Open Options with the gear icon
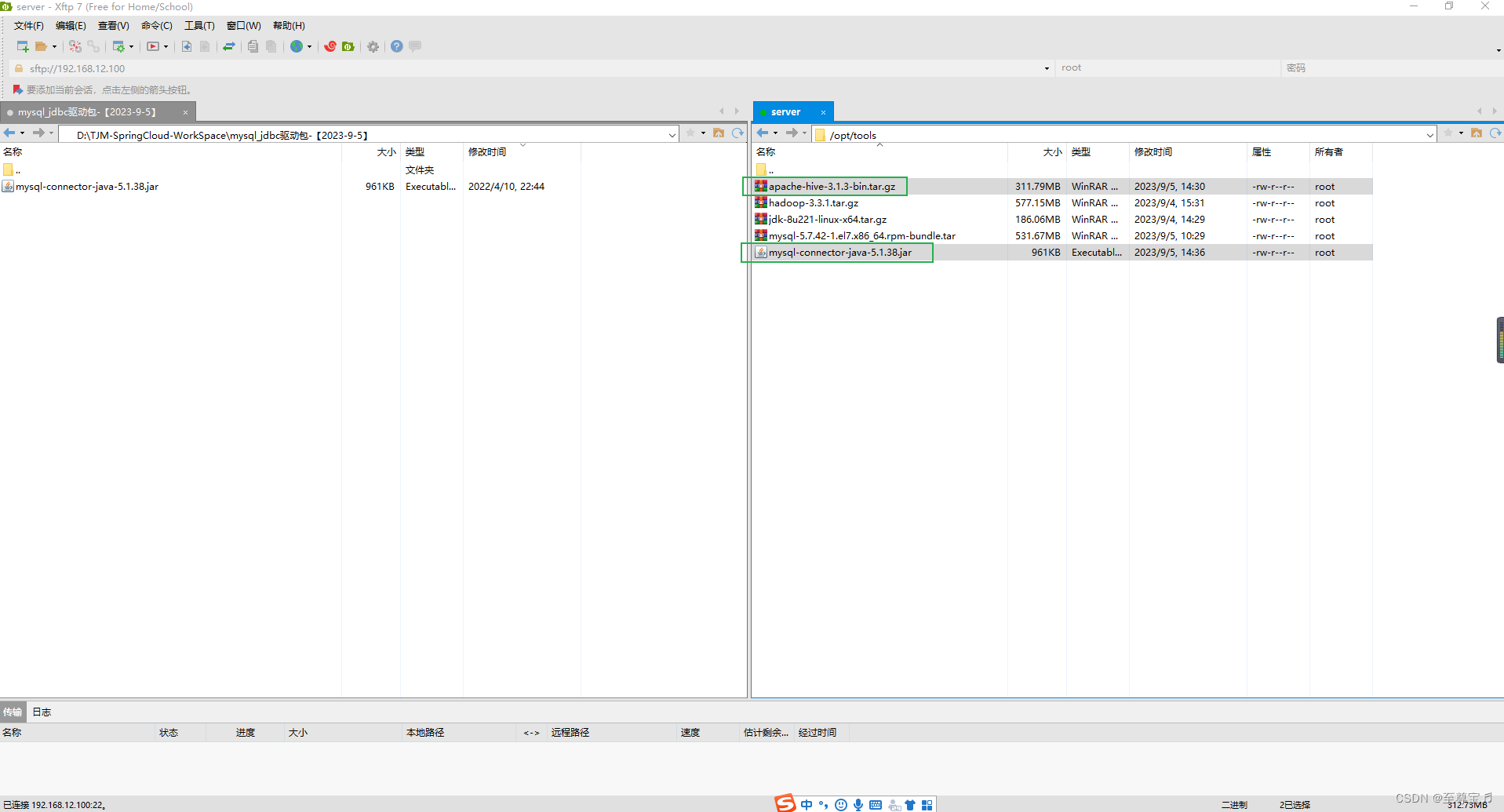1504x812 pixels. point(373,46)
